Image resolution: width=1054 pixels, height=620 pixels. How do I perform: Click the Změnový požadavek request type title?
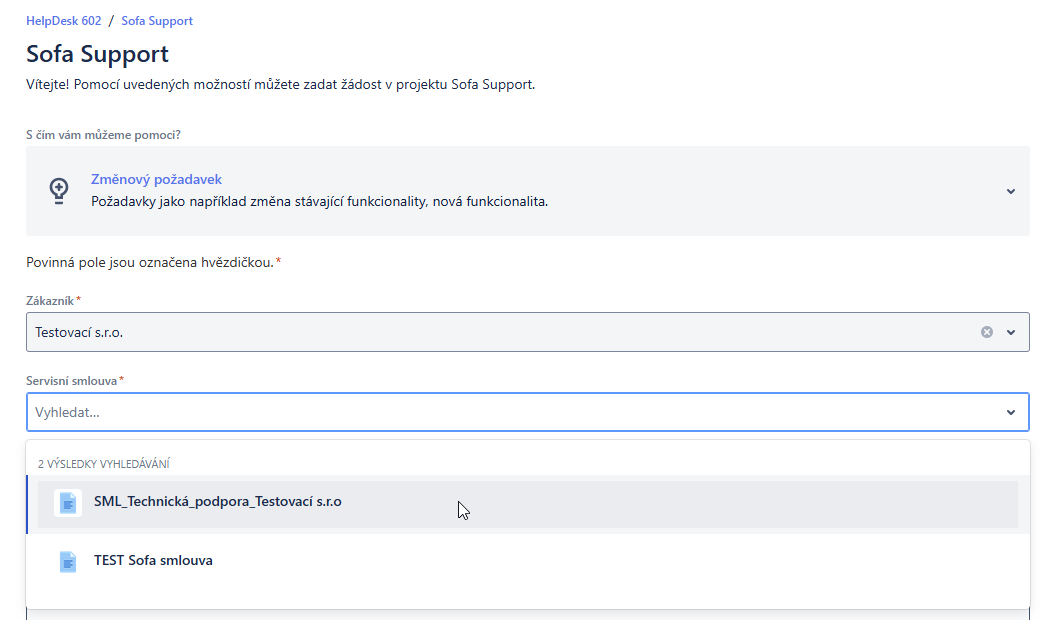point(156,180)
